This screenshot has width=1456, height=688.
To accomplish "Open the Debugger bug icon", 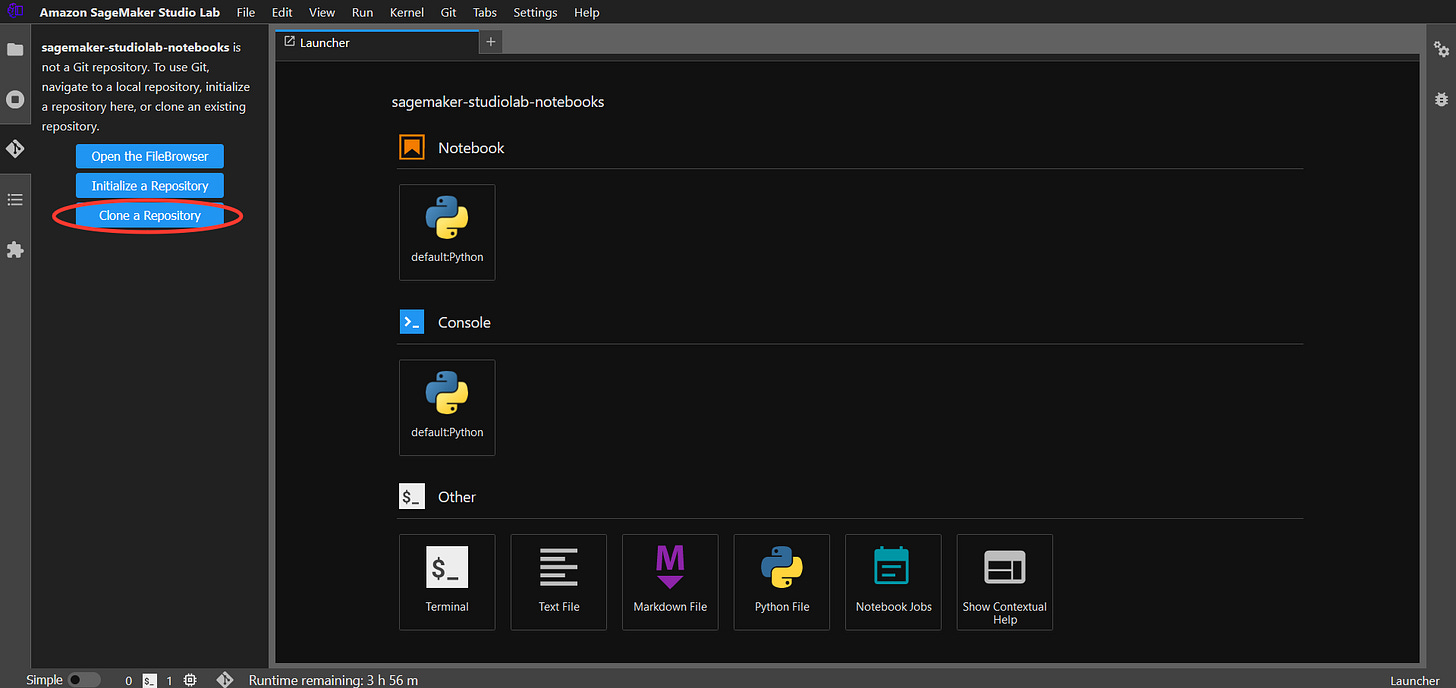I will (x=1441, y=99).
